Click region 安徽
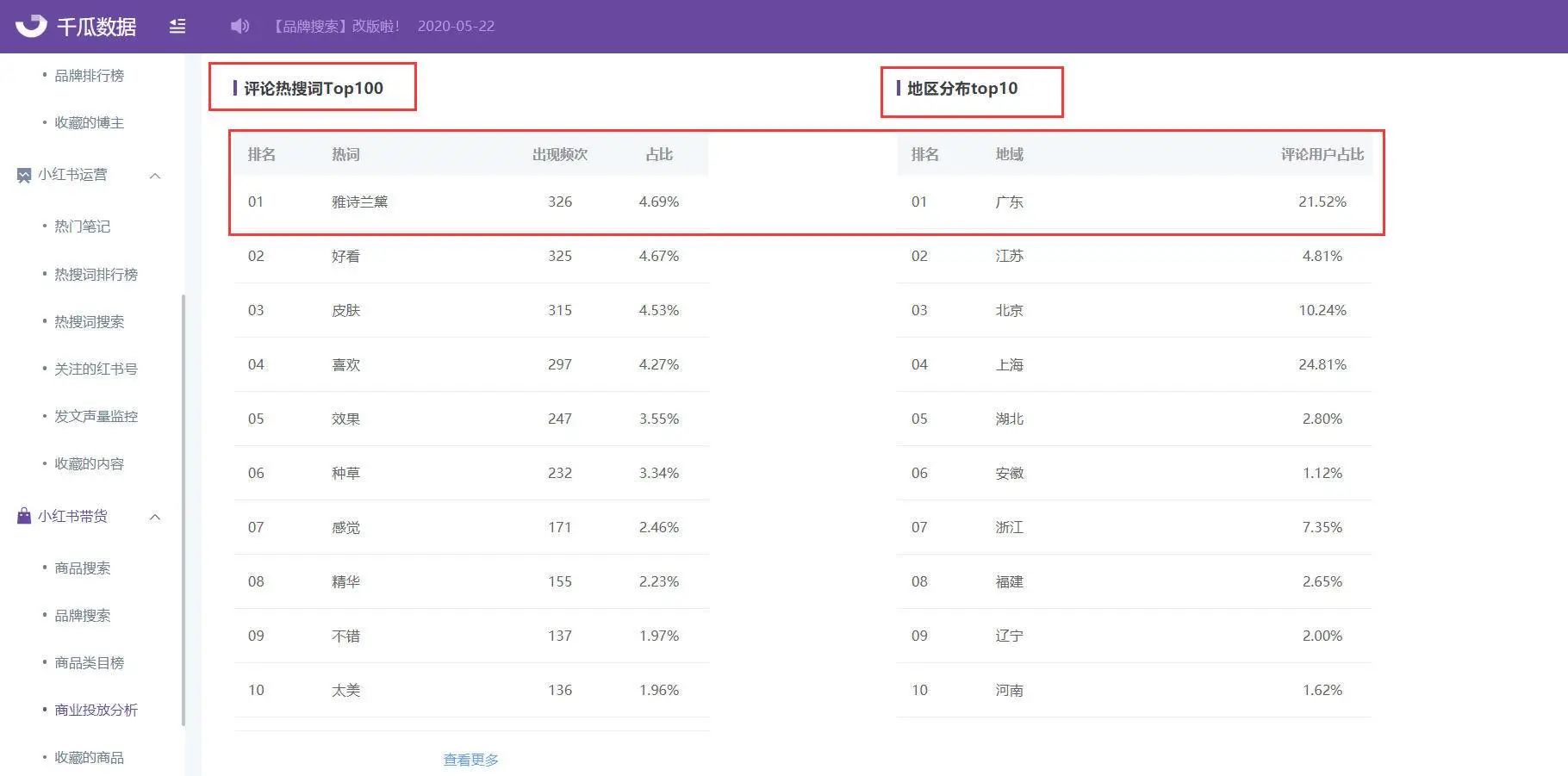Image resolution: width=1568 pixels, height=776 pixels. pyautogui.click(x=1009, y=473)
